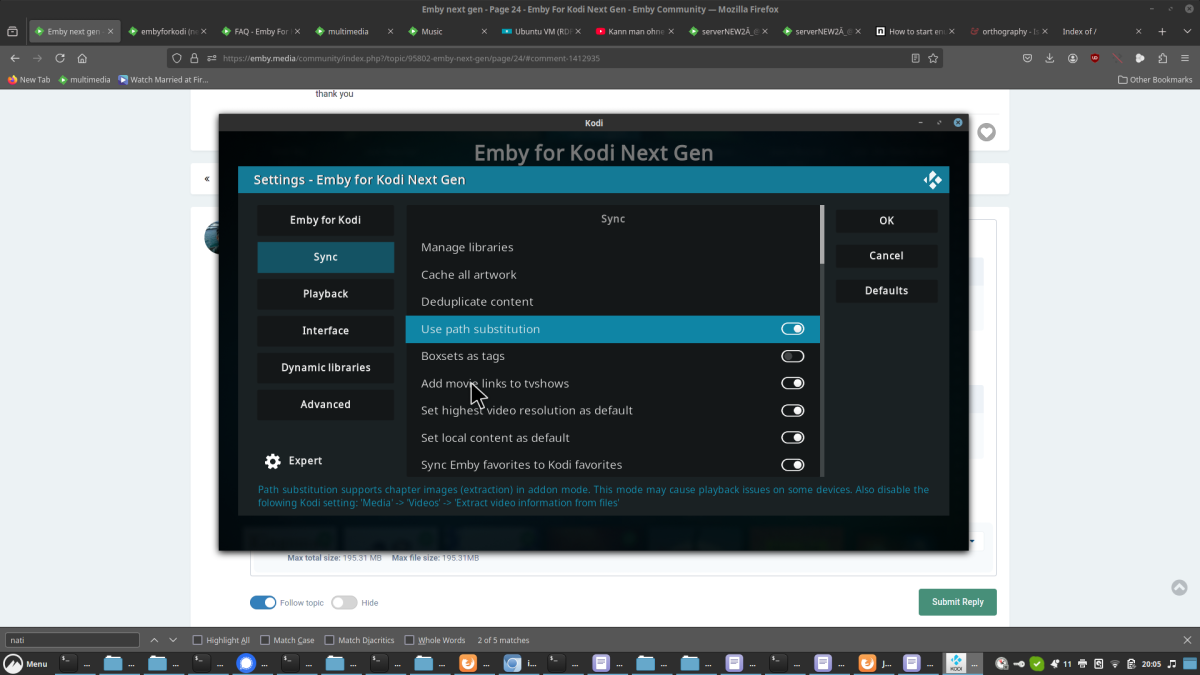This screenshot has width=1200, height=675.
Task: Click Kodi settings list scrollbar
Action: click(822, 235)
